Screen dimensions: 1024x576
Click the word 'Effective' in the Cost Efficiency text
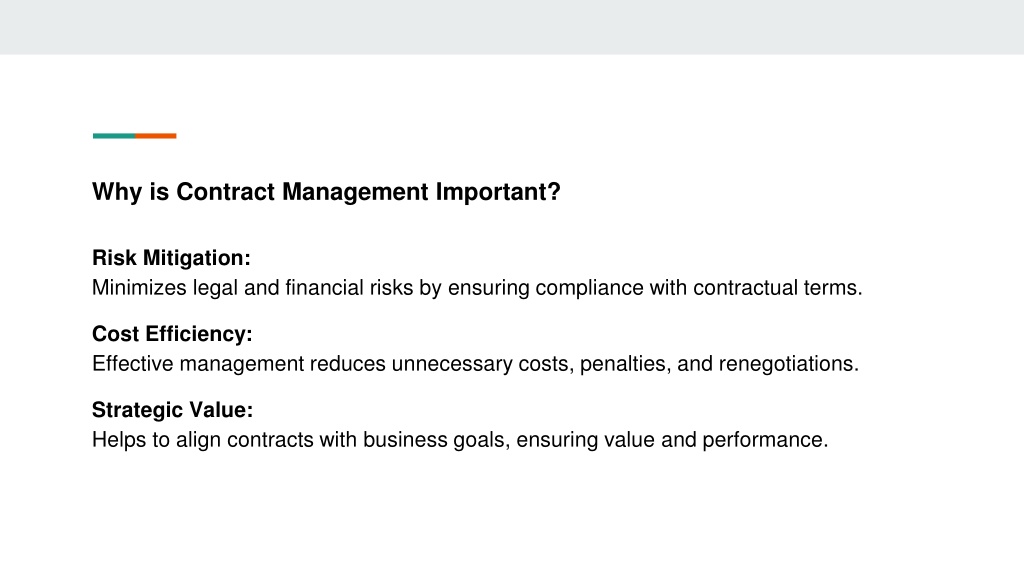(x=133, y=364)
